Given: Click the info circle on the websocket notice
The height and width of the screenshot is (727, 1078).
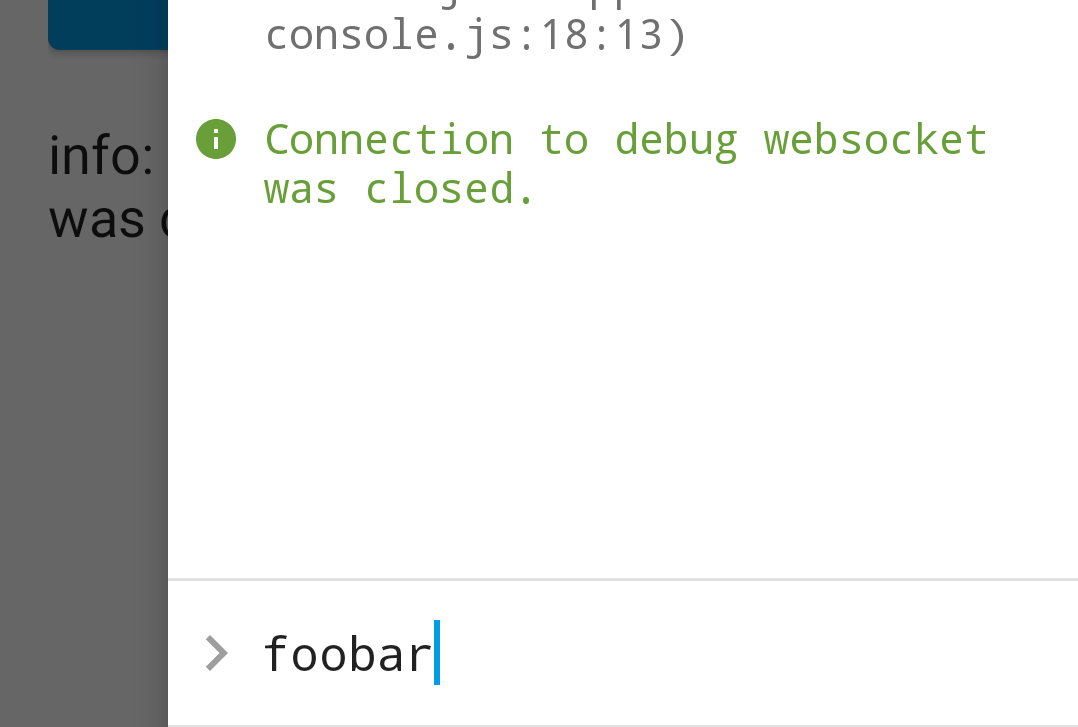Looking at the screenshot, I should tap(216, 139).
